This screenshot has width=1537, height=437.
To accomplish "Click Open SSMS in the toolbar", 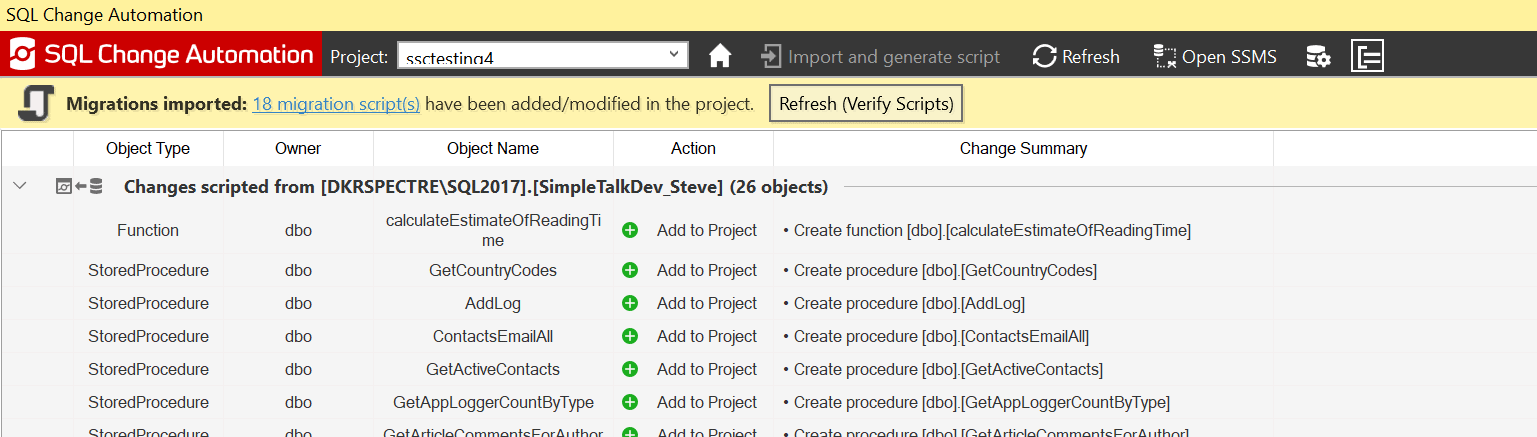I will pos(1215,57).
